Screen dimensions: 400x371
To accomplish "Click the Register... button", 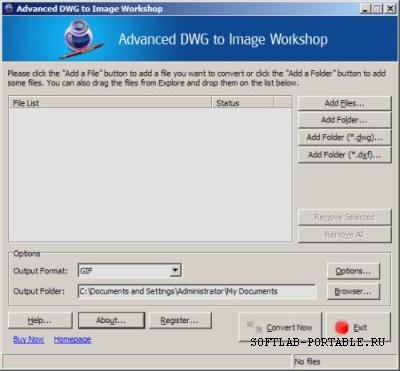I will tap(180, 320).
